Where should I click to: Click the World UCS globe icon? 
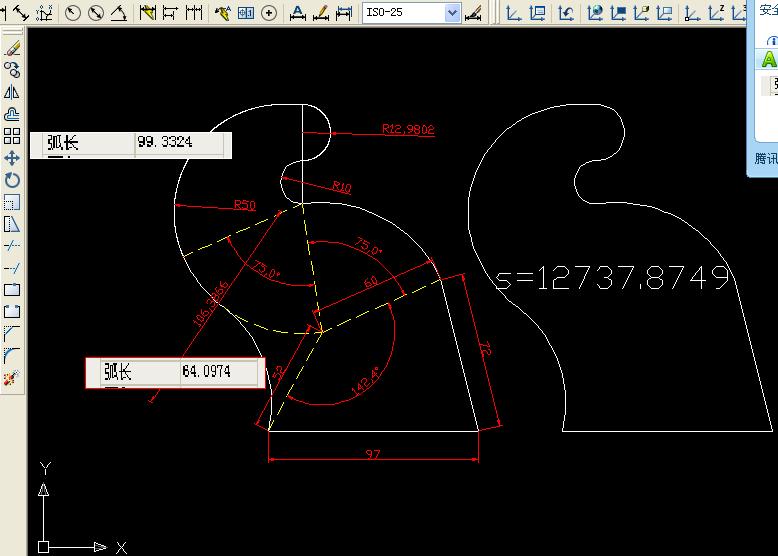point(595,12)
